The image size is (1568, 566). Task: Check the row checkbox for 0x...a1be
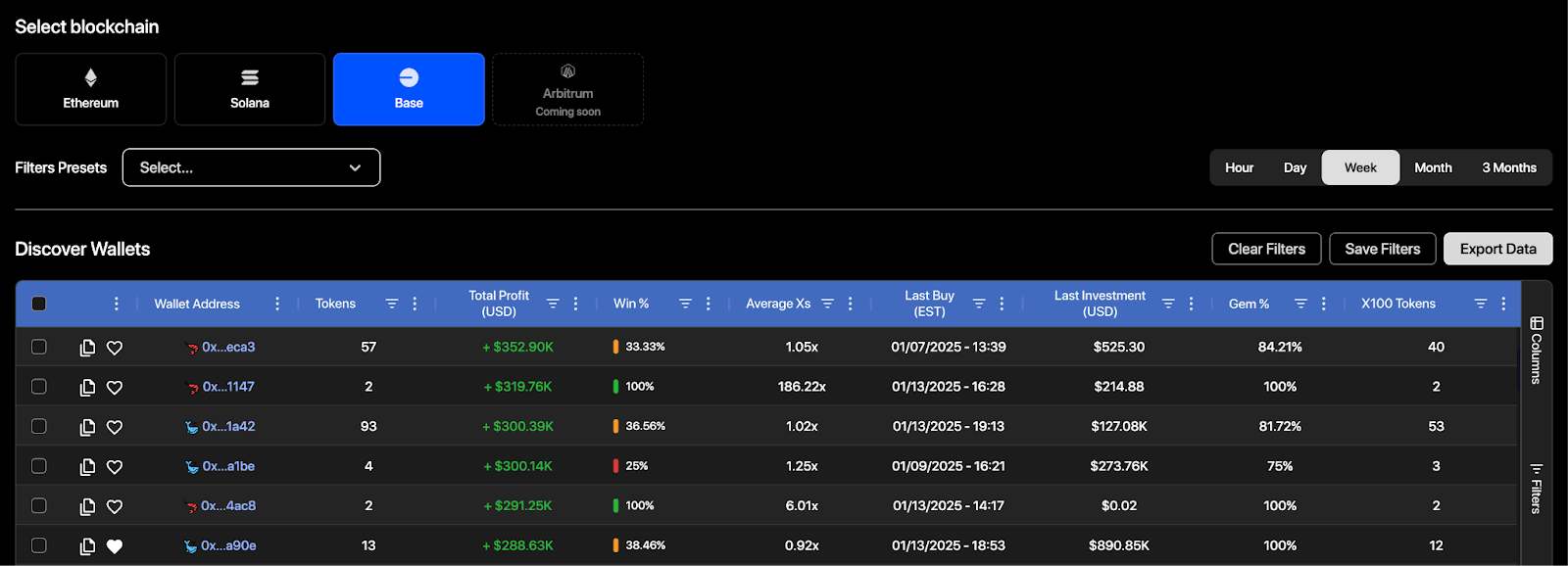(39, 466)
